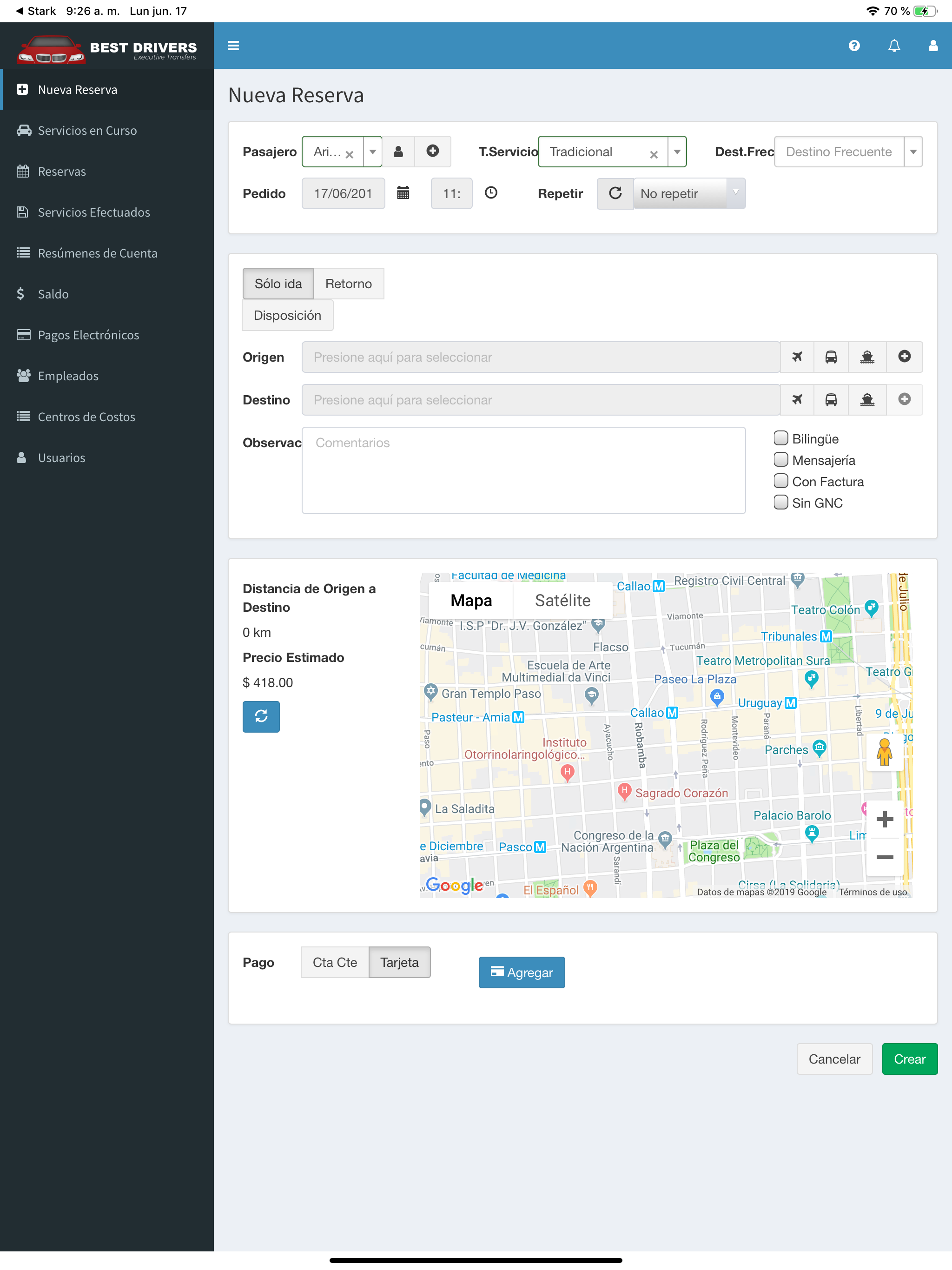This screenshot has width=952, height=1270.
Task: Click the Agregar card button
Action: point(522,972)
